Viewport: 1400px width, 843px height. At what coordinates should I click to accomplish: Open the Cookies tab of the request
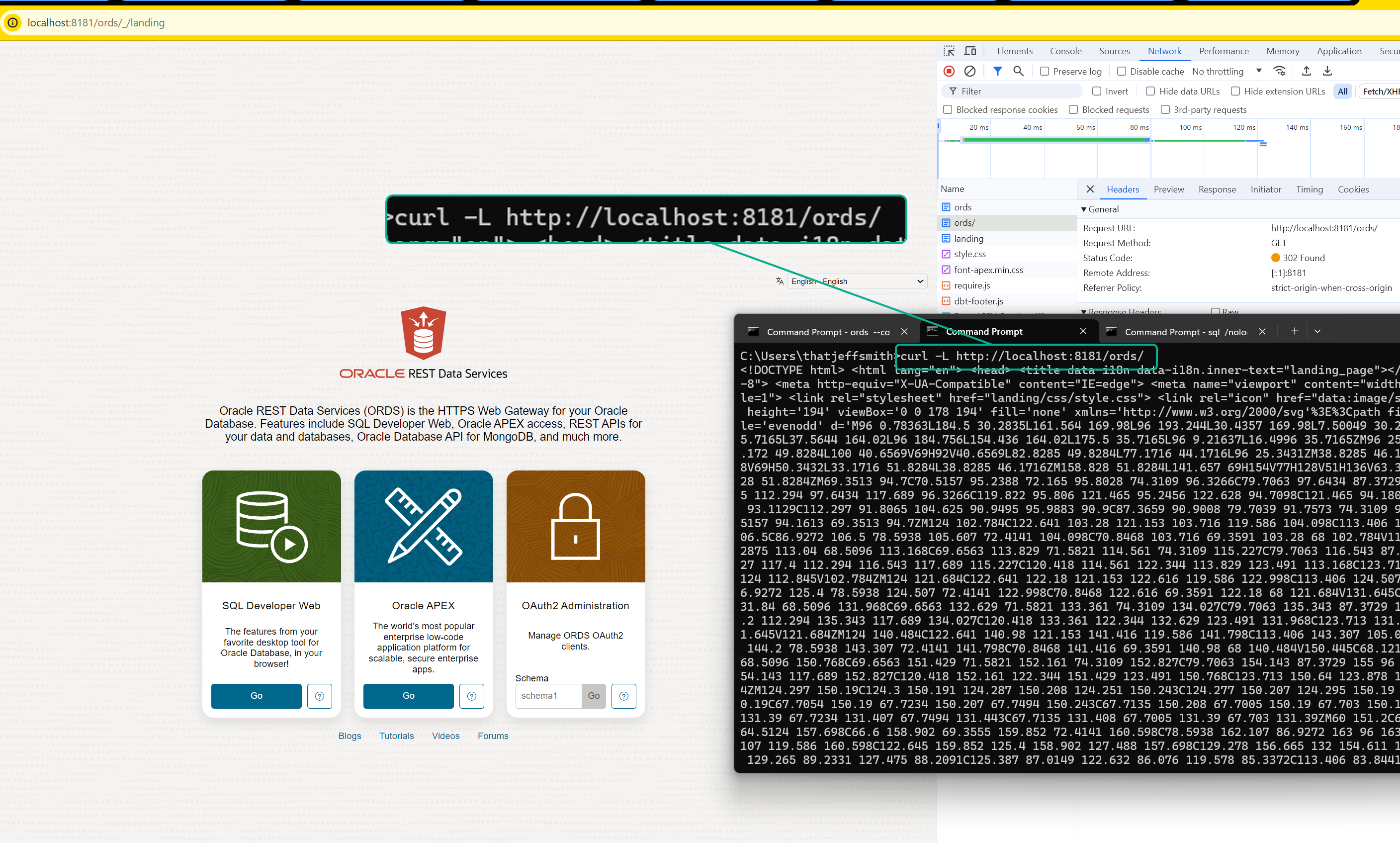[x=1353, y=189]
